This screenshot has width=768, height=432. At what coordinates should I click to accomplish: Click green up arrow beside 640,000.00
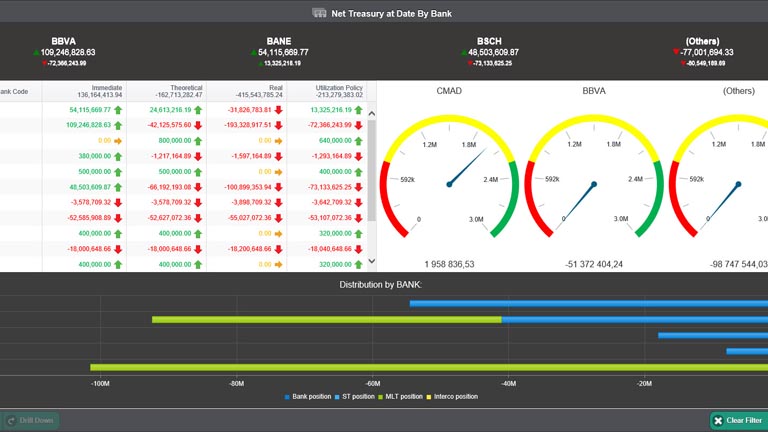[x=359, y=141]
